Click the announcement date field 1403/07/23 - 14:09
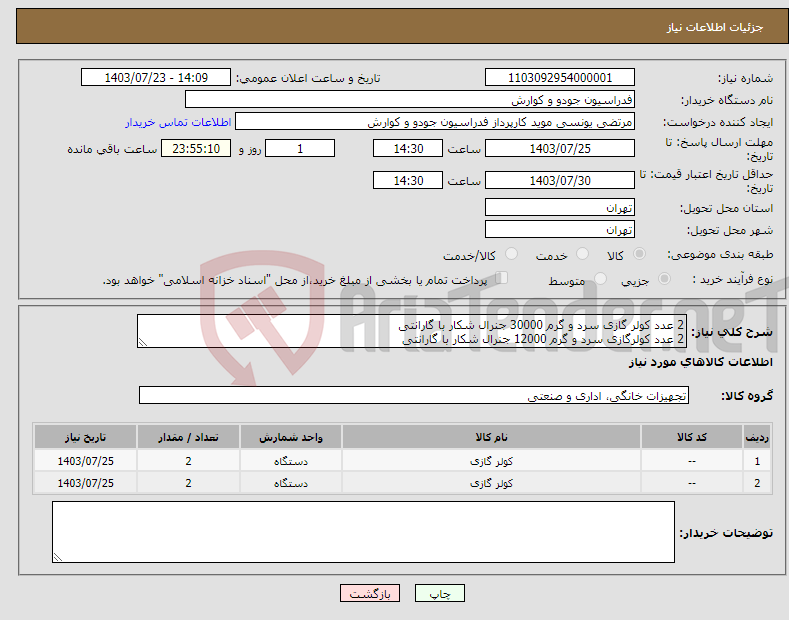 click(156, 78)
